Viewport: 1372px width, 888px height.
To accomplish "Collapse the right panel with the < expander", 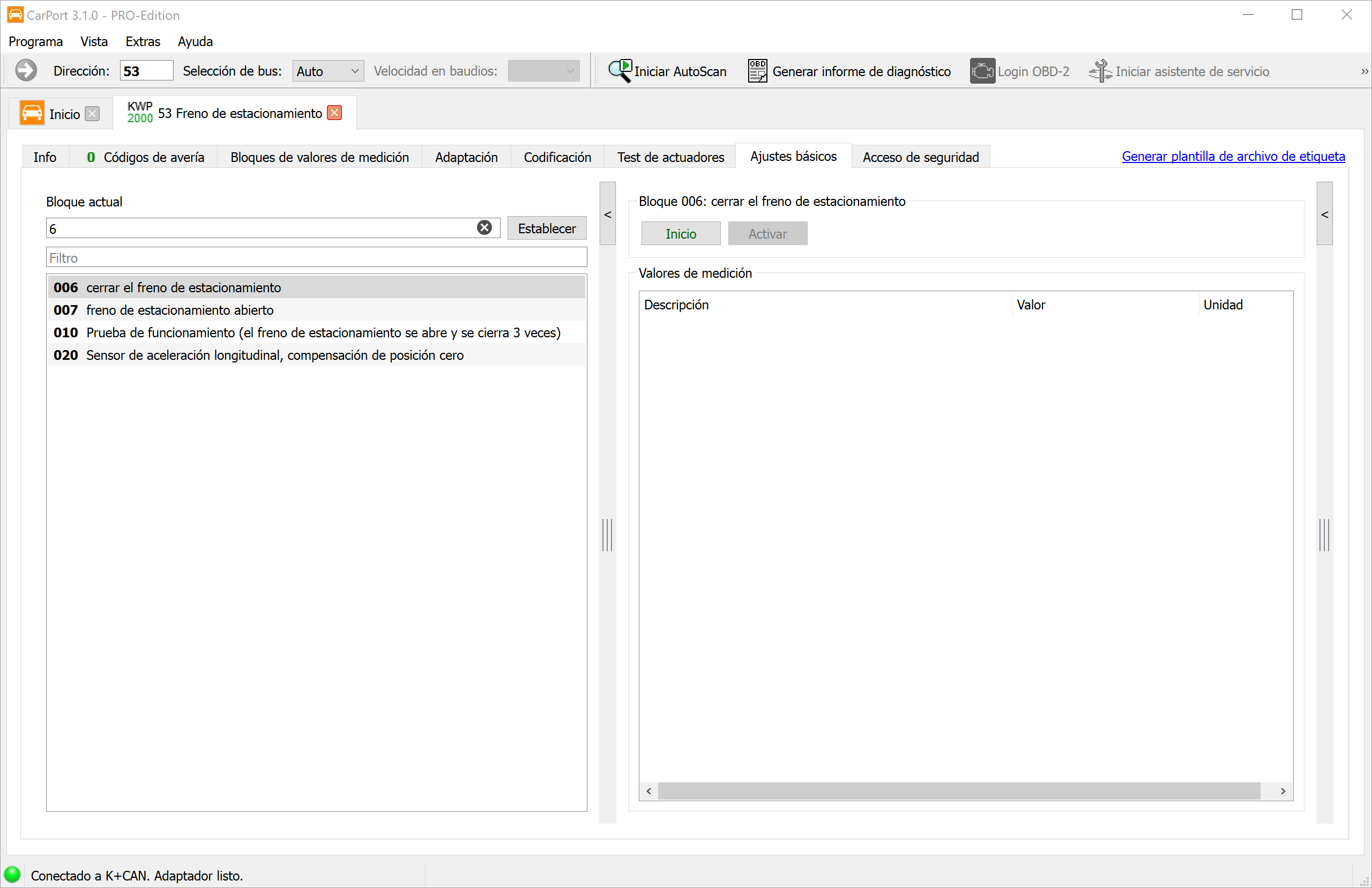I will (x=1325, y=214).
